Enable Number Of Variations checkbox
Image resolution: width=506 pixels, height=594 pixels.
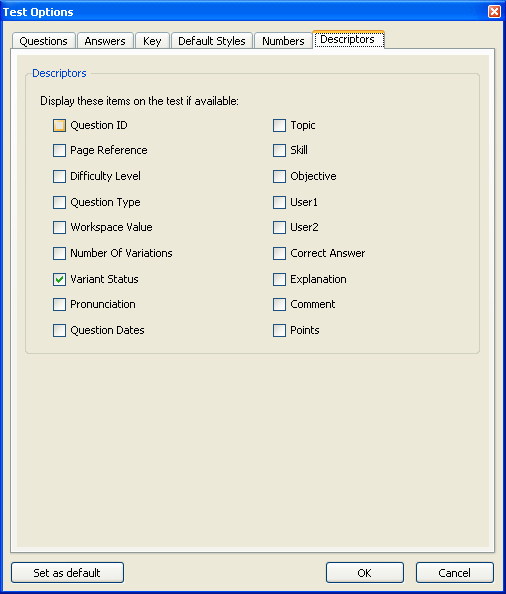point(59,253)
